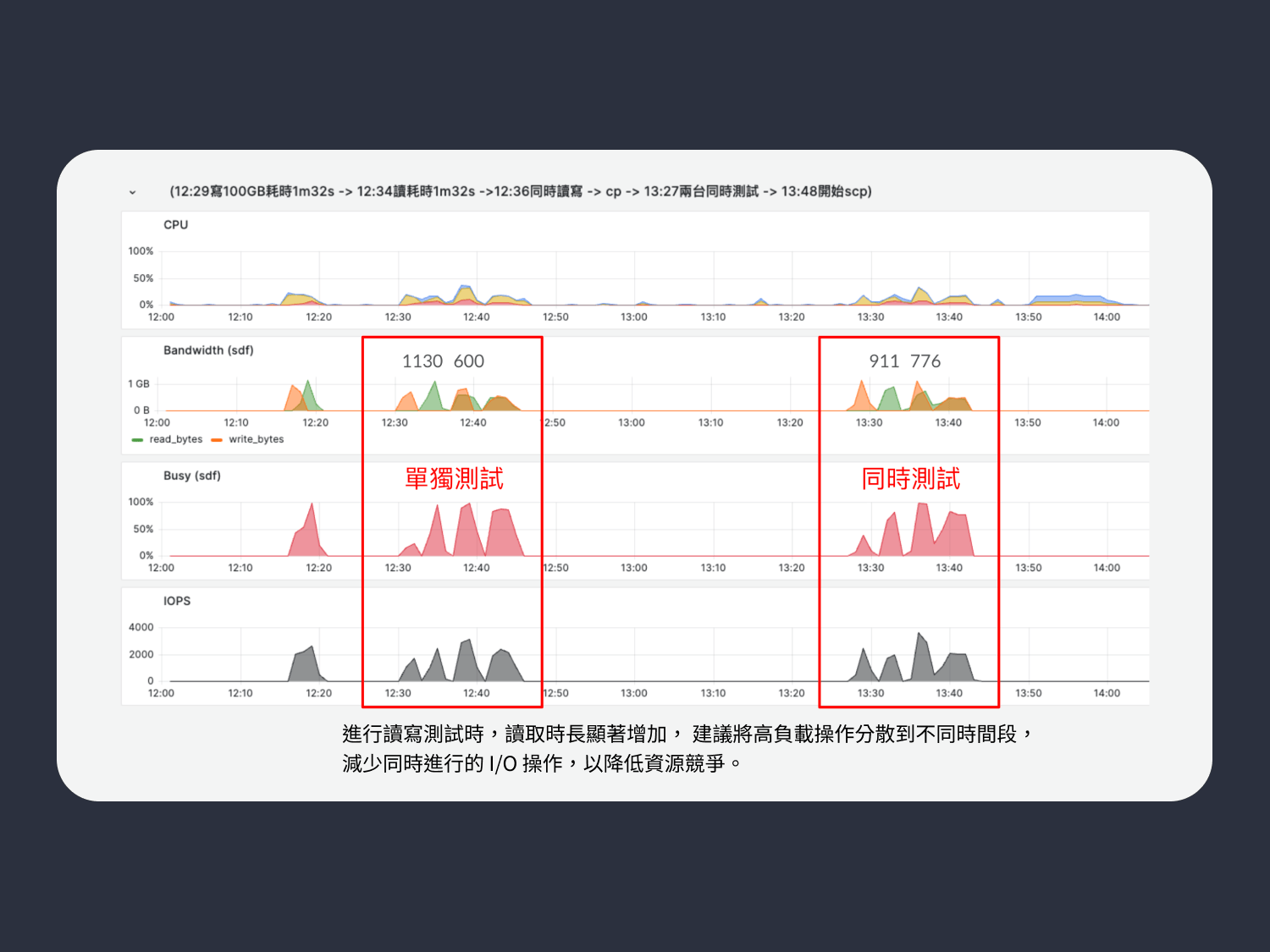Click the row title starting with 12:29寫100GB
The image size is (1270, 952).
click(x=520, y=191)
